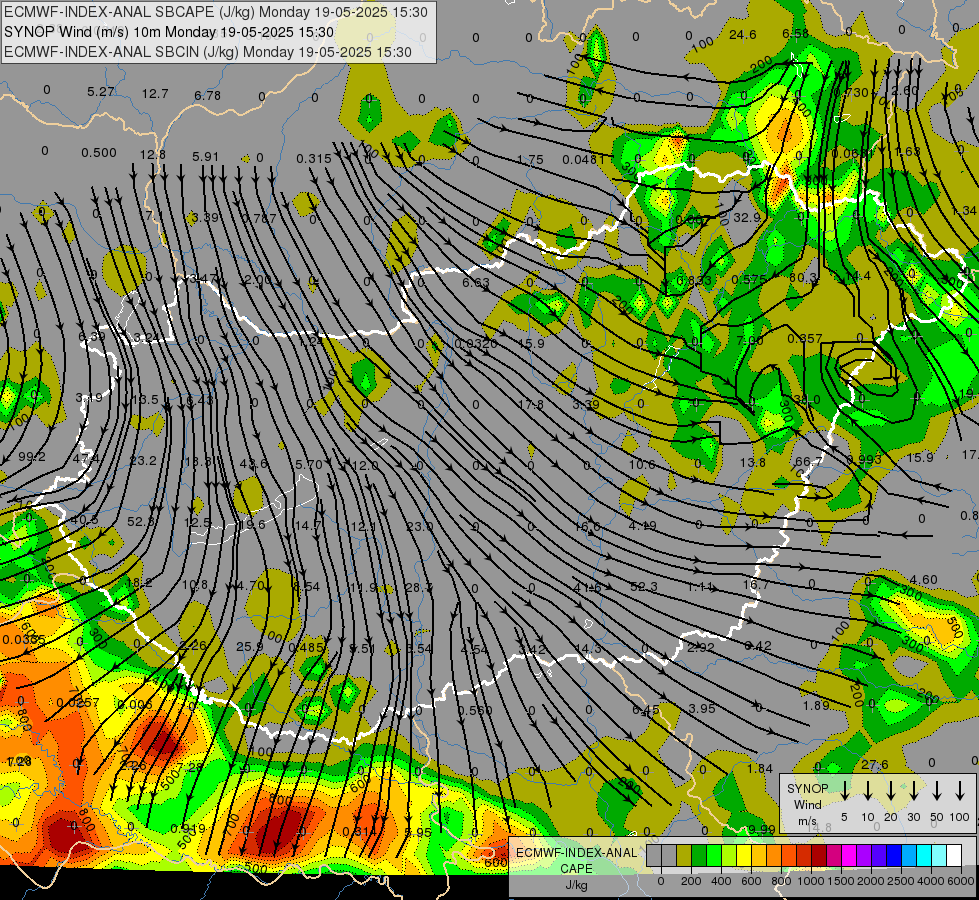Click the legend scale label 1000
The image size is (979, 900).
[810, 881]
